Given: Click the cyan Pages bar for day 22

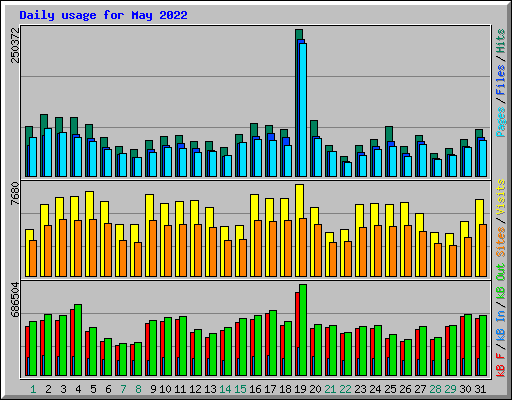Looking at the screenshot, I should 348,169.
